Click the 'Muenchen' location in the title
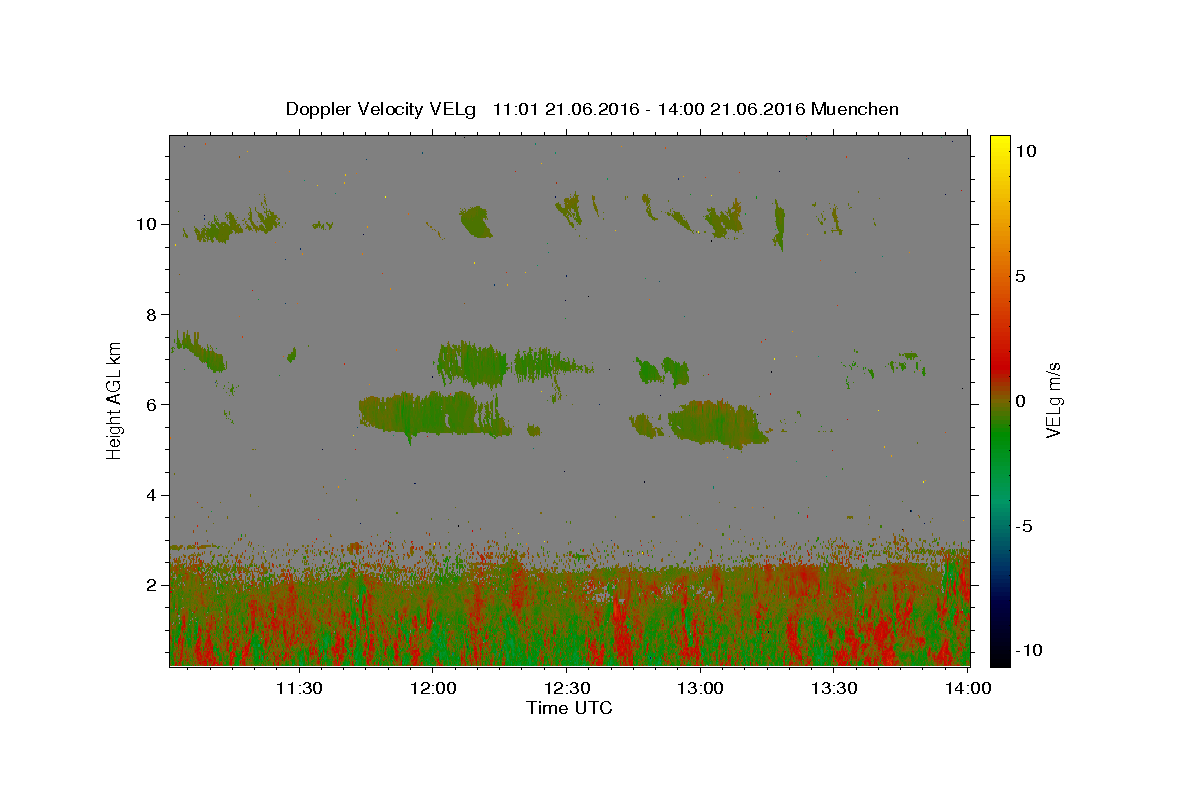1200x800 pixels. tap(855, 109)
